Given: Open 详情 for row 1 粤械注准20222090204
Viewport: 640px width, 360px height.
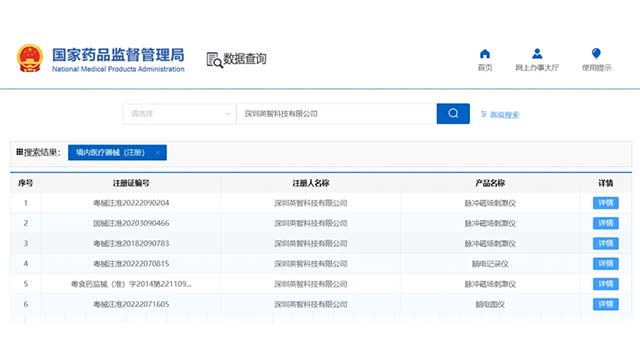Looking at the screenshot, I should pyautogui.click(x=606, y=203).
